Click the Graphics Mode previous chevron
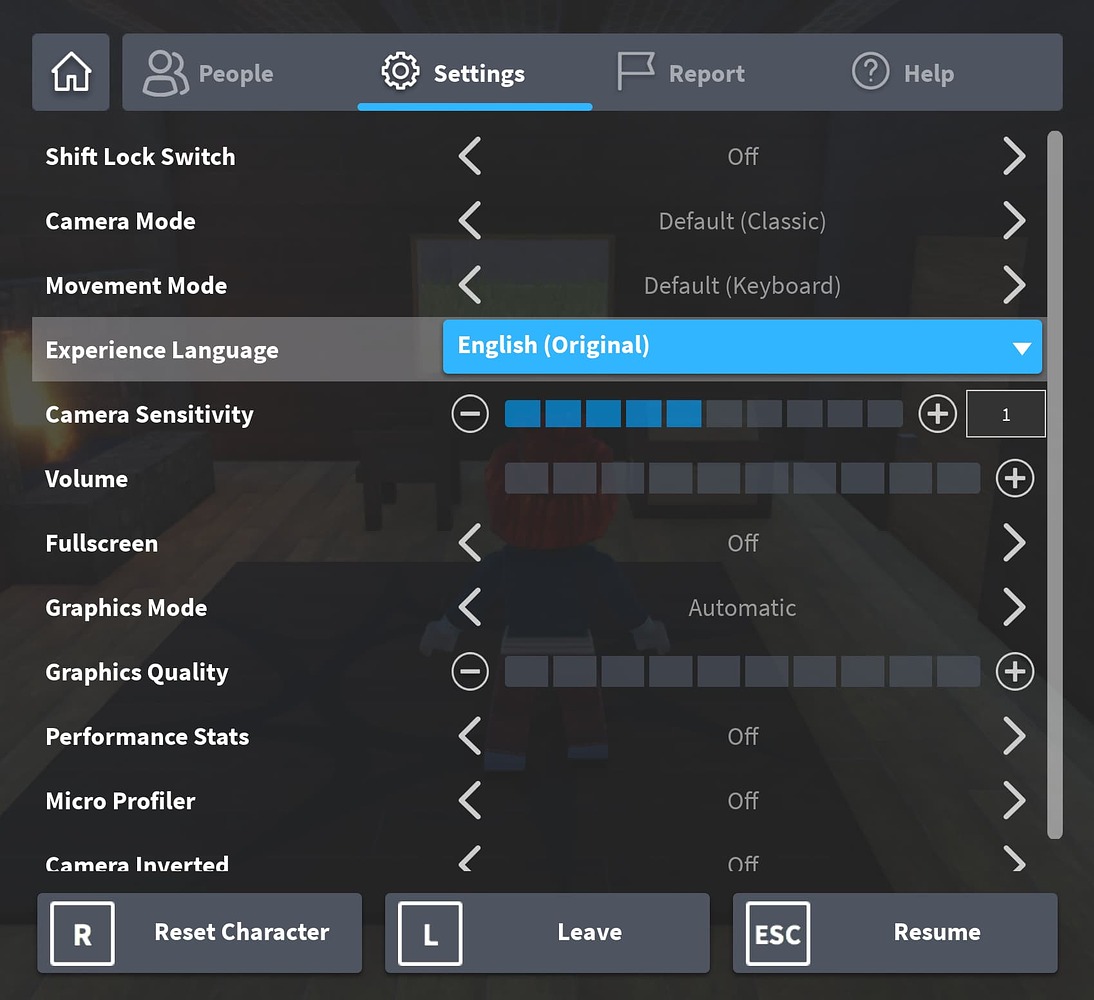This screenshot has height=1000, width=1094. point(469,607)
